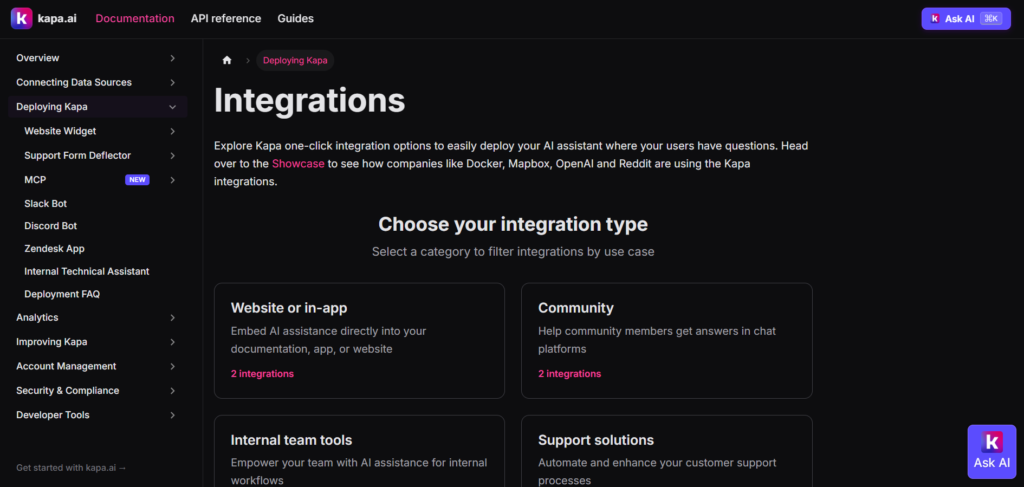Click 'Choose your integration type' heading
Viewport: 1024px width, 487px height.
[513, 225]
